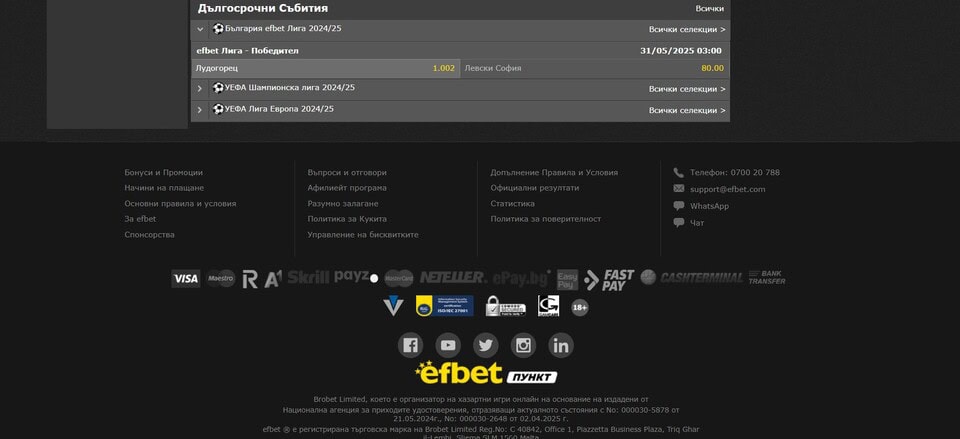Click the Fast Pay logo

click(609, 280)
